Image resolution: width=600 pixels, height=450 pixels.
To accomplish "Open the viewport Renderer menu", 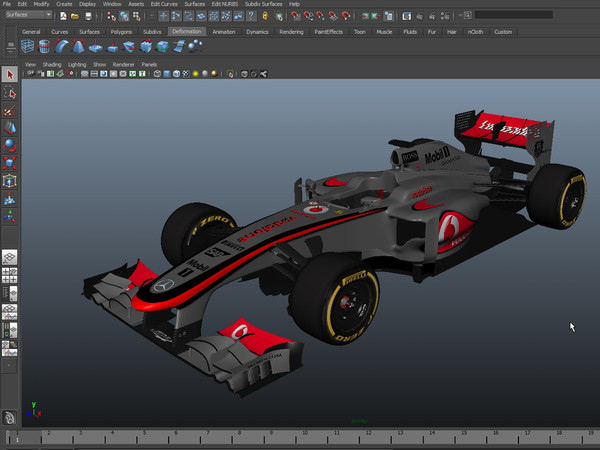I will (123, 64).
